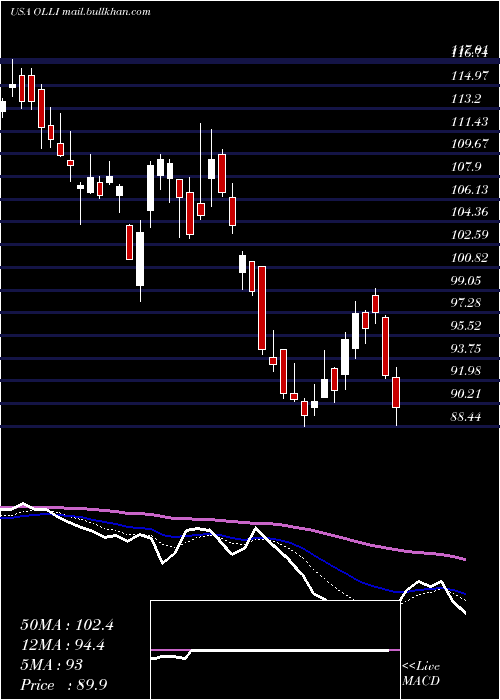Click the 93.75 price axis label

pos(467,349)
